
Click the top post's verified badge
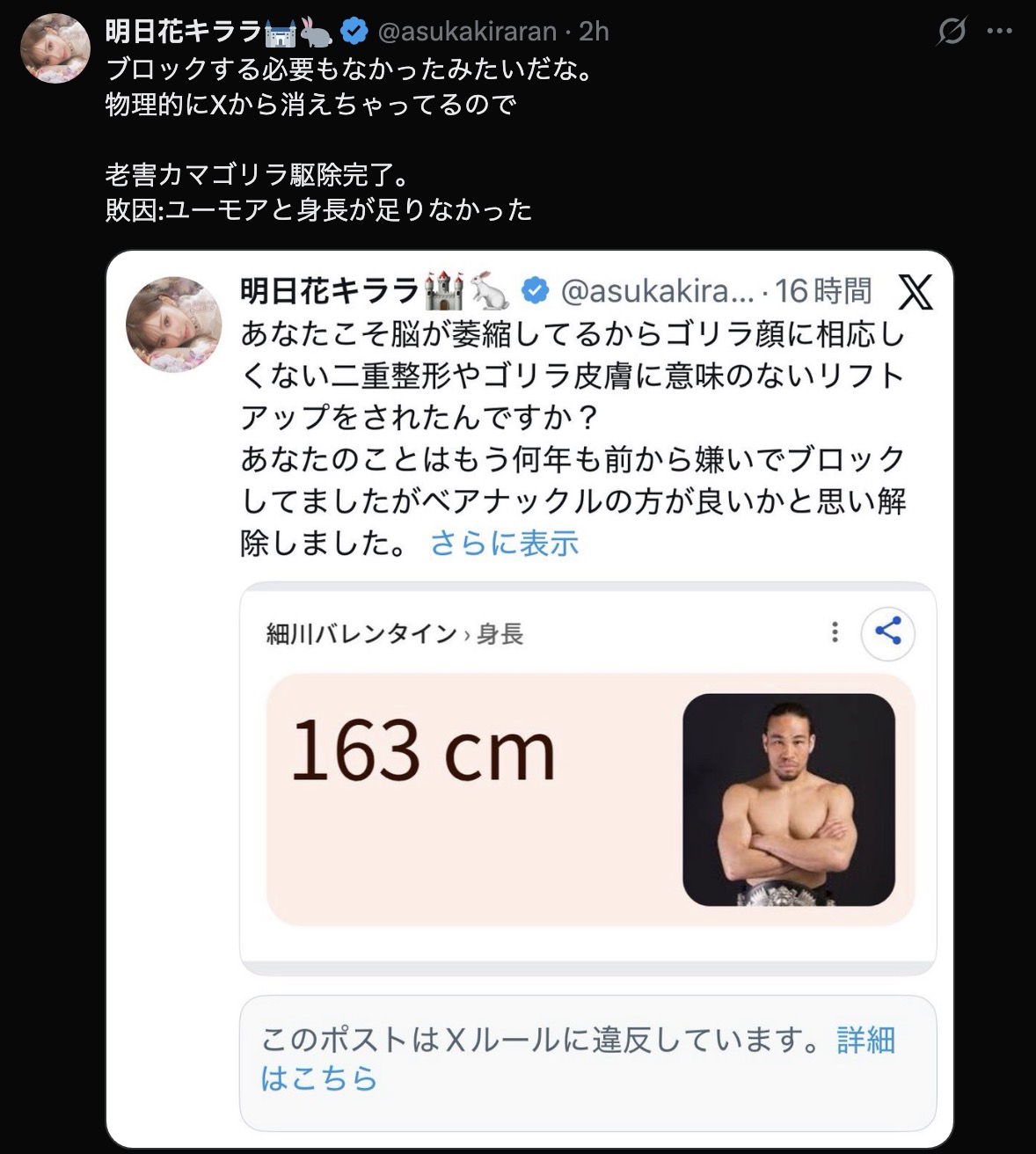click(354, 33)
